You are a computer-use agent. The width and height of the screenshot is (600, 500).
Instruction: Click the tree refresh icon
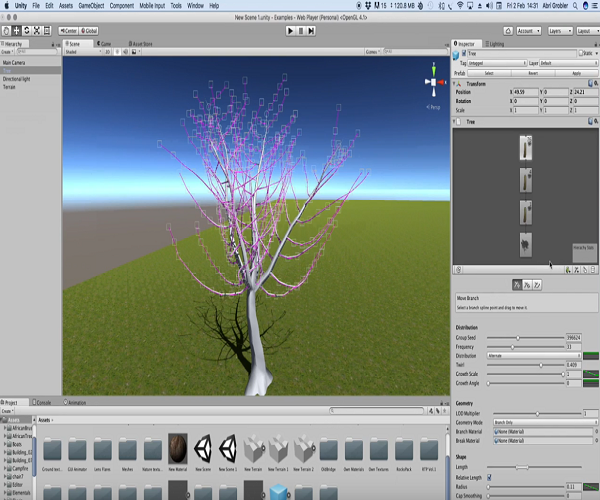(x=458, y=270)
